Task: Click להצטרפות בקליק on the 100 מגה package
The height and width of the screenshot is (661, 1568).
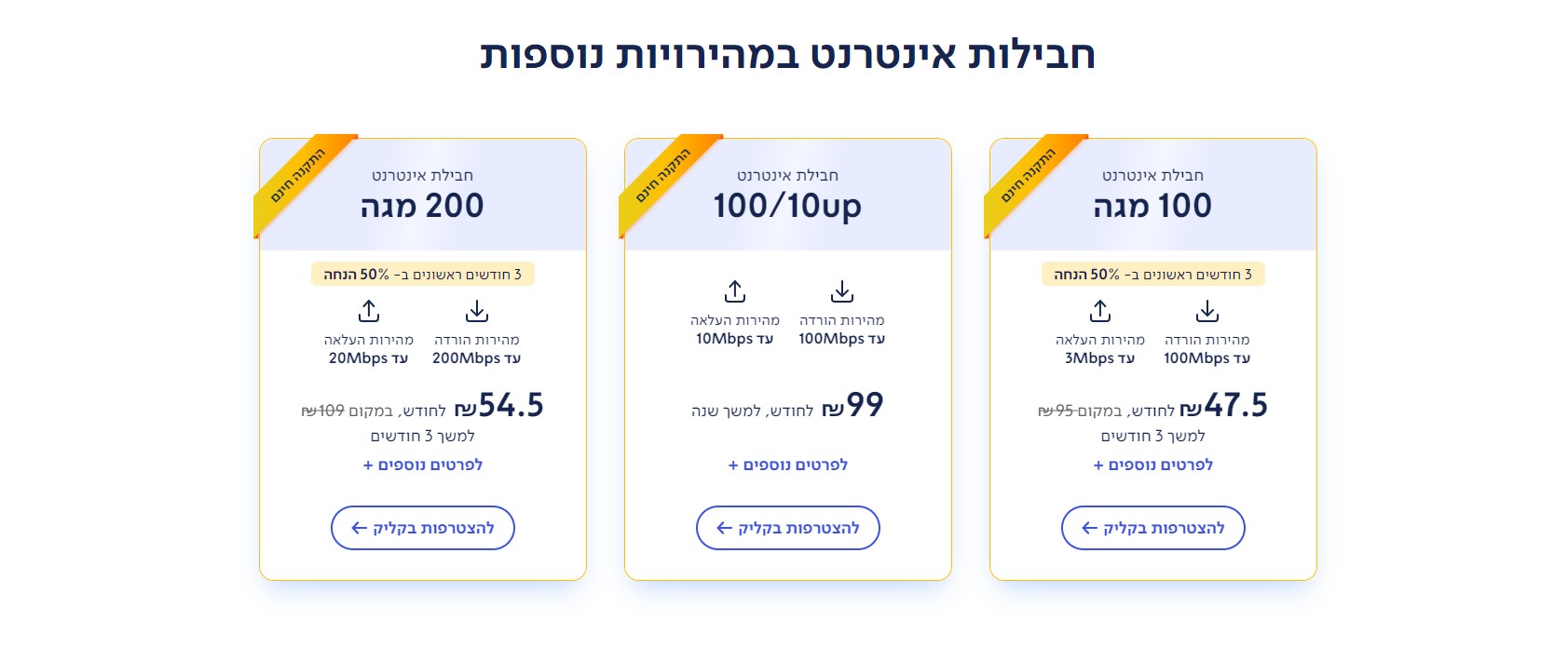Action: point(1152,528)
